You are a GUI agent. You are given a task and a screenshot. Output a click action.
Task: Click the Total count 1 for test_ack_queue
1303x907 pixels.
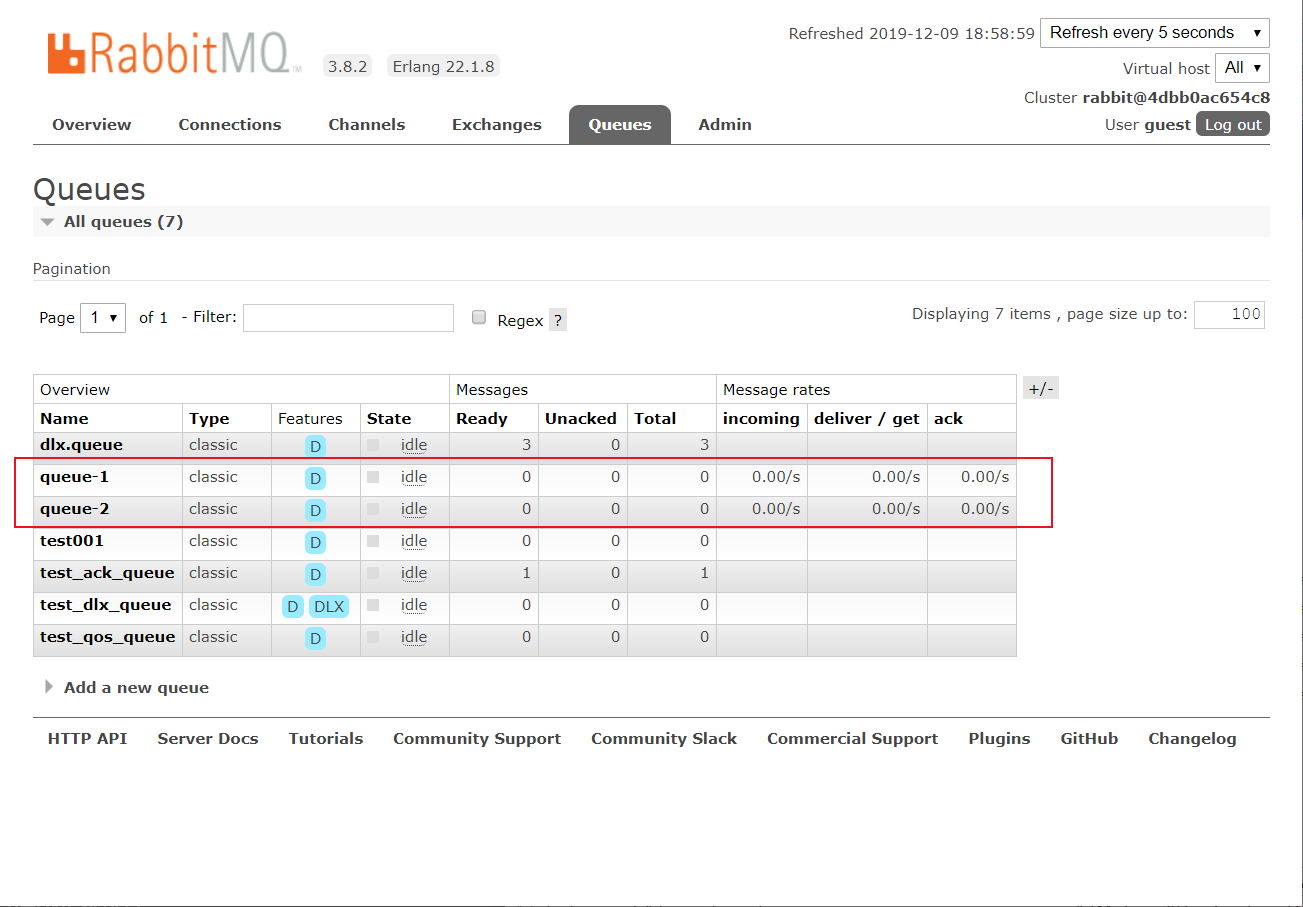point(704,573)
